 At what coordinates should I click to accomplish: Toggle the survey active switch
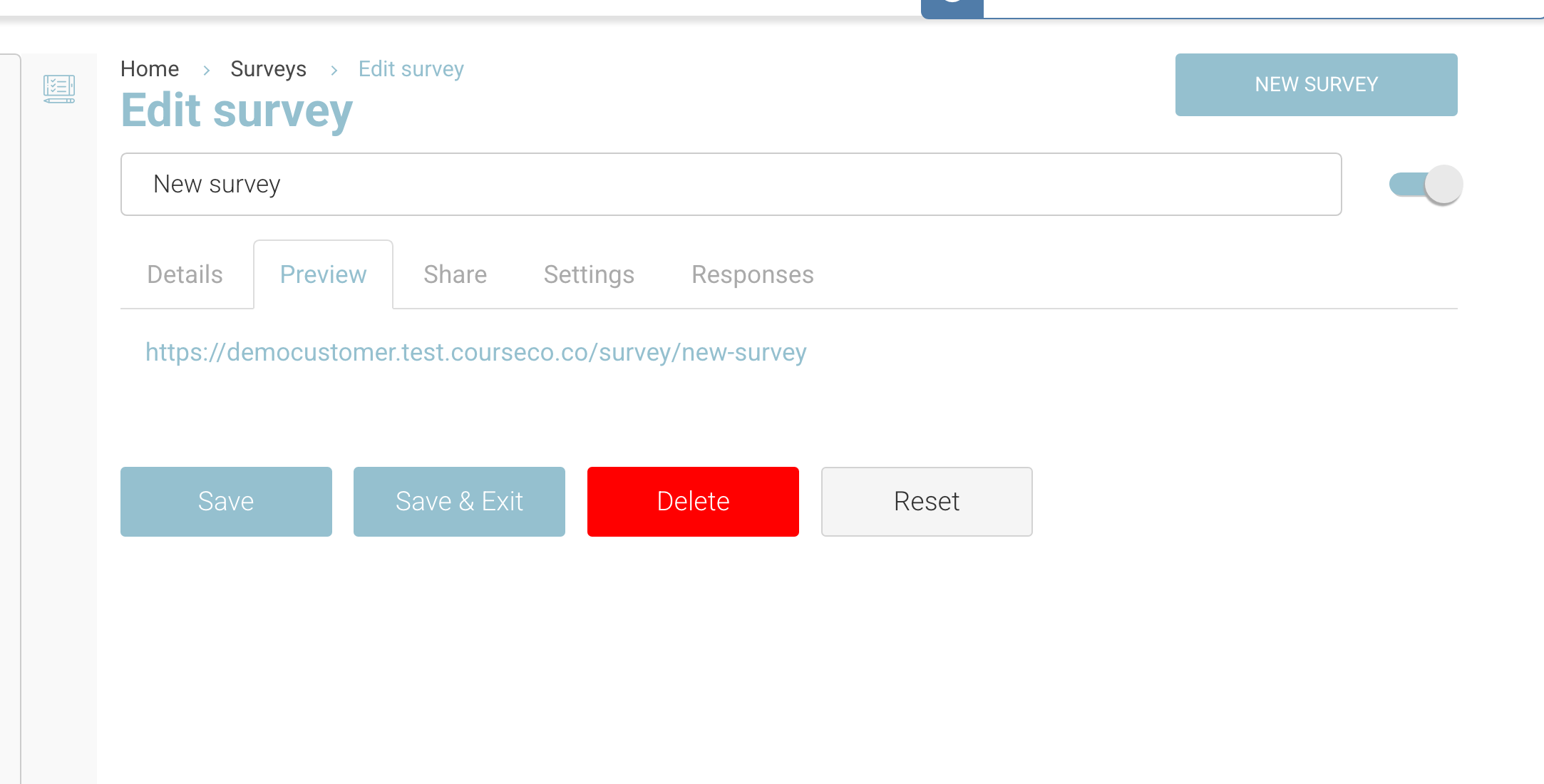click(1424, 184)
